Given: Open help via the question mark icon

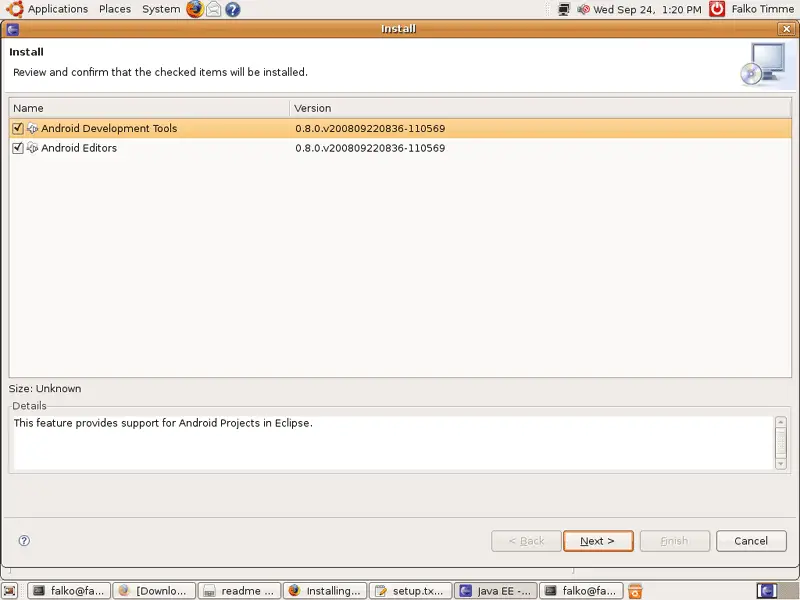Looking at the screenshot, I should point(24,541).
